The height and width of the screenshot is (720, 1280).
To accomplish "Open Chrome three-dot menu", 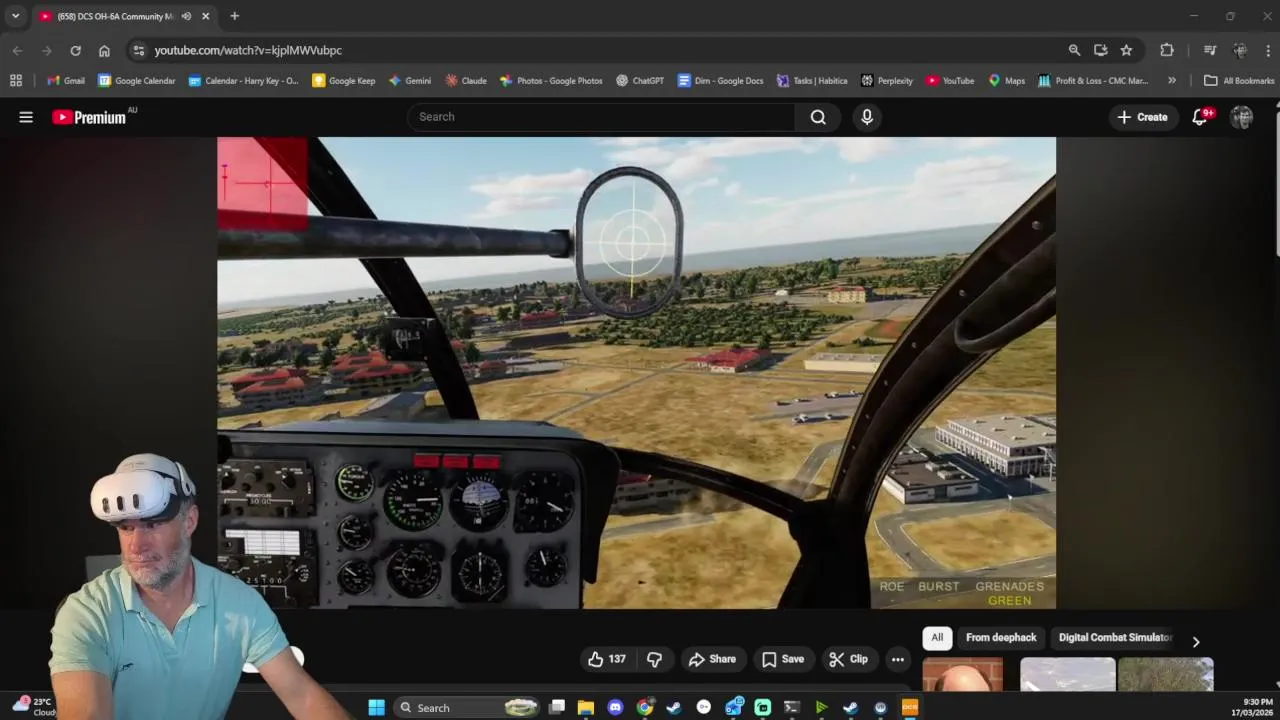I will click(1268, 50).
